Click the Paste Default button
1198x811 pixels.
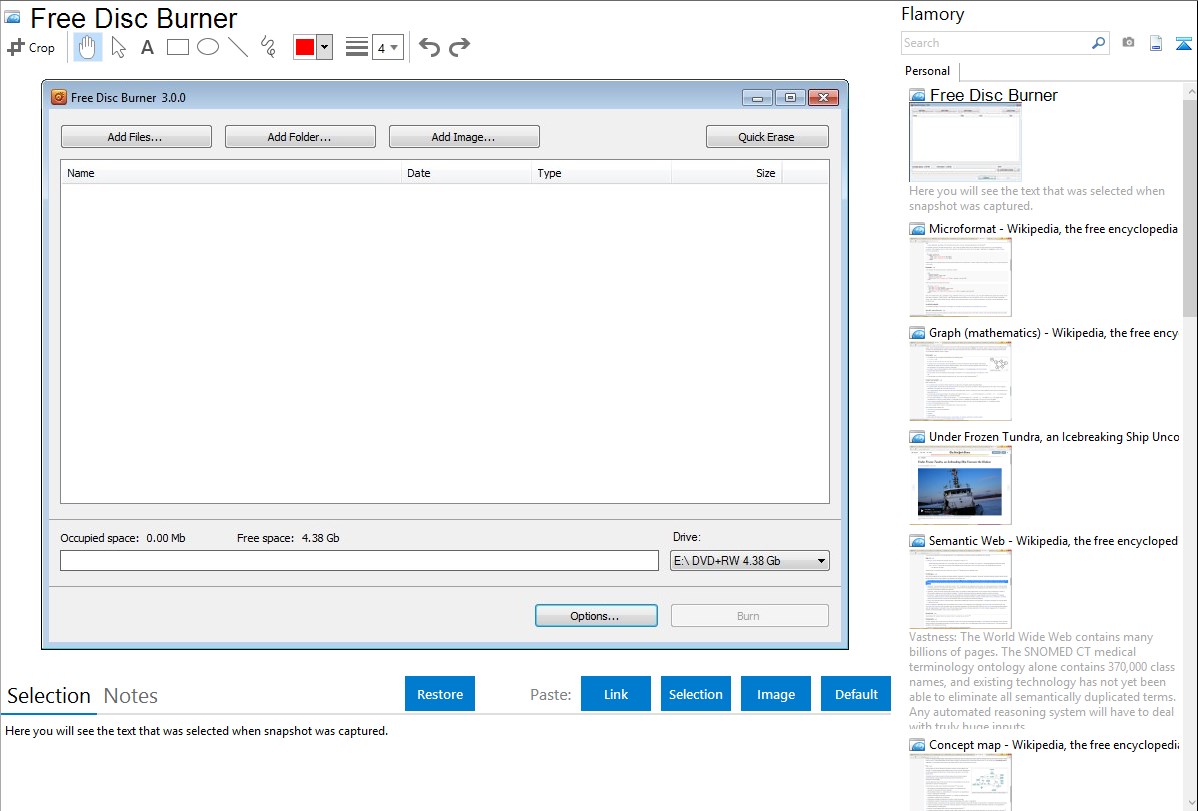coord(856,693)
